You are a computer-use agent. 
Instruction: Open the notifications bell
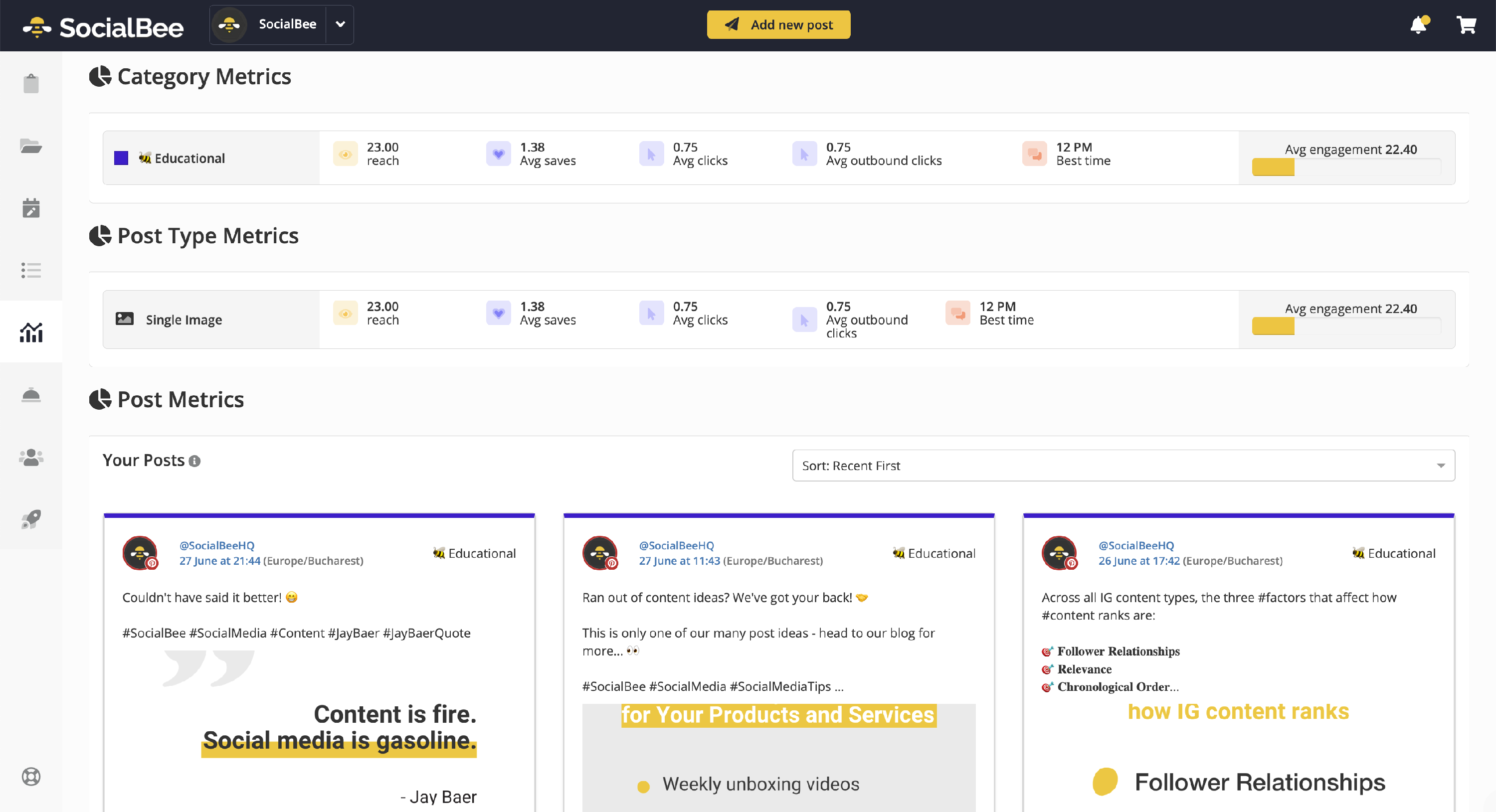tap(1419, 24)
